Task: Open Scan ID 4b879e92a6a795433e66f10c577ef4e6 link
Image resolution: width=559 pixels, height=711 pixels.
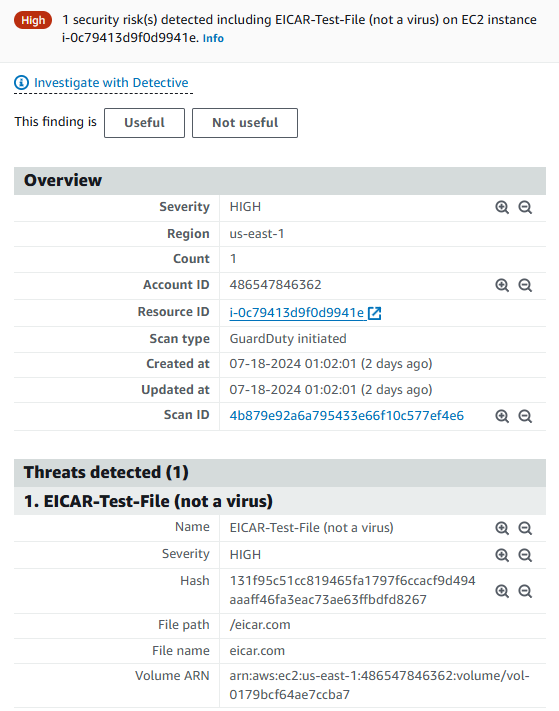Action: (346, 416)
